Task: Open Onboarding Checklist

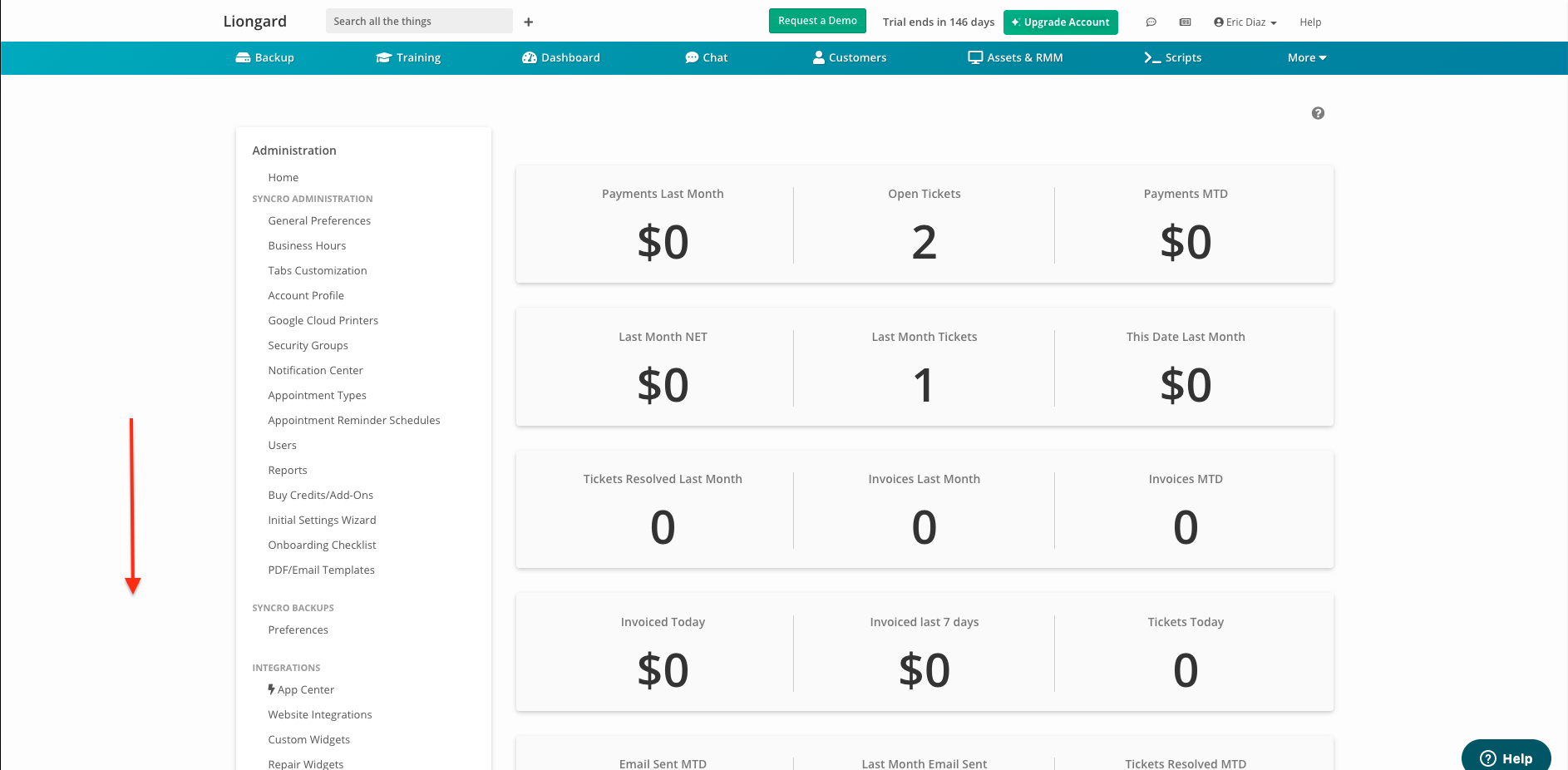Action: (322, 545)
